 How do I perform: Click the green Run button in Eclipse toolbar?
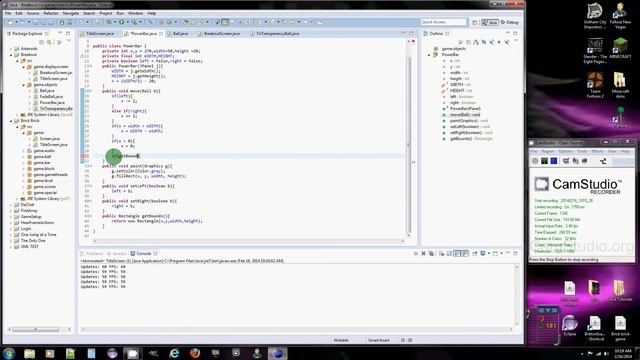tap(121, 22)
